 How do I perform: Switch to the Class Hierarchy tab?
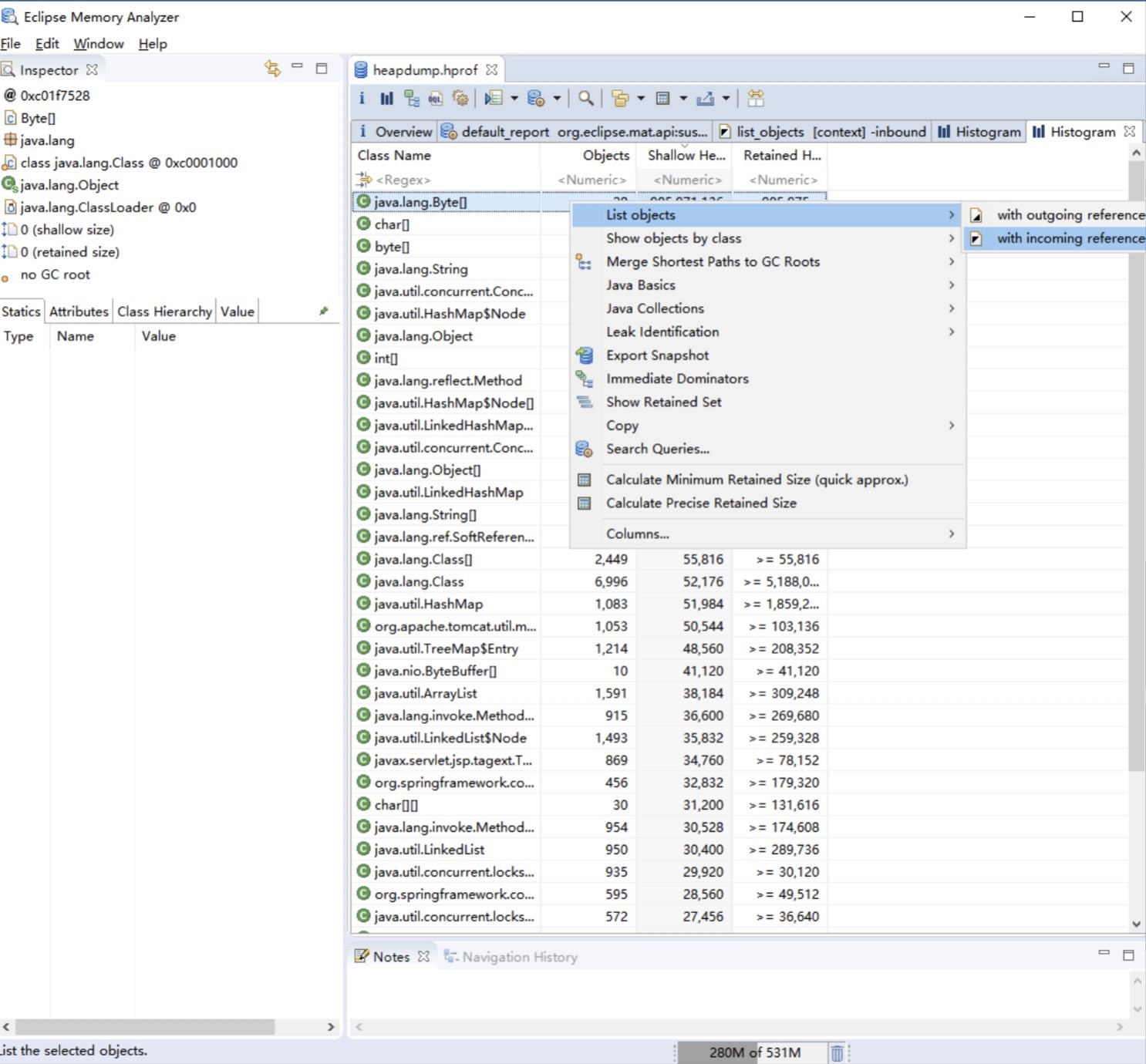164,311
